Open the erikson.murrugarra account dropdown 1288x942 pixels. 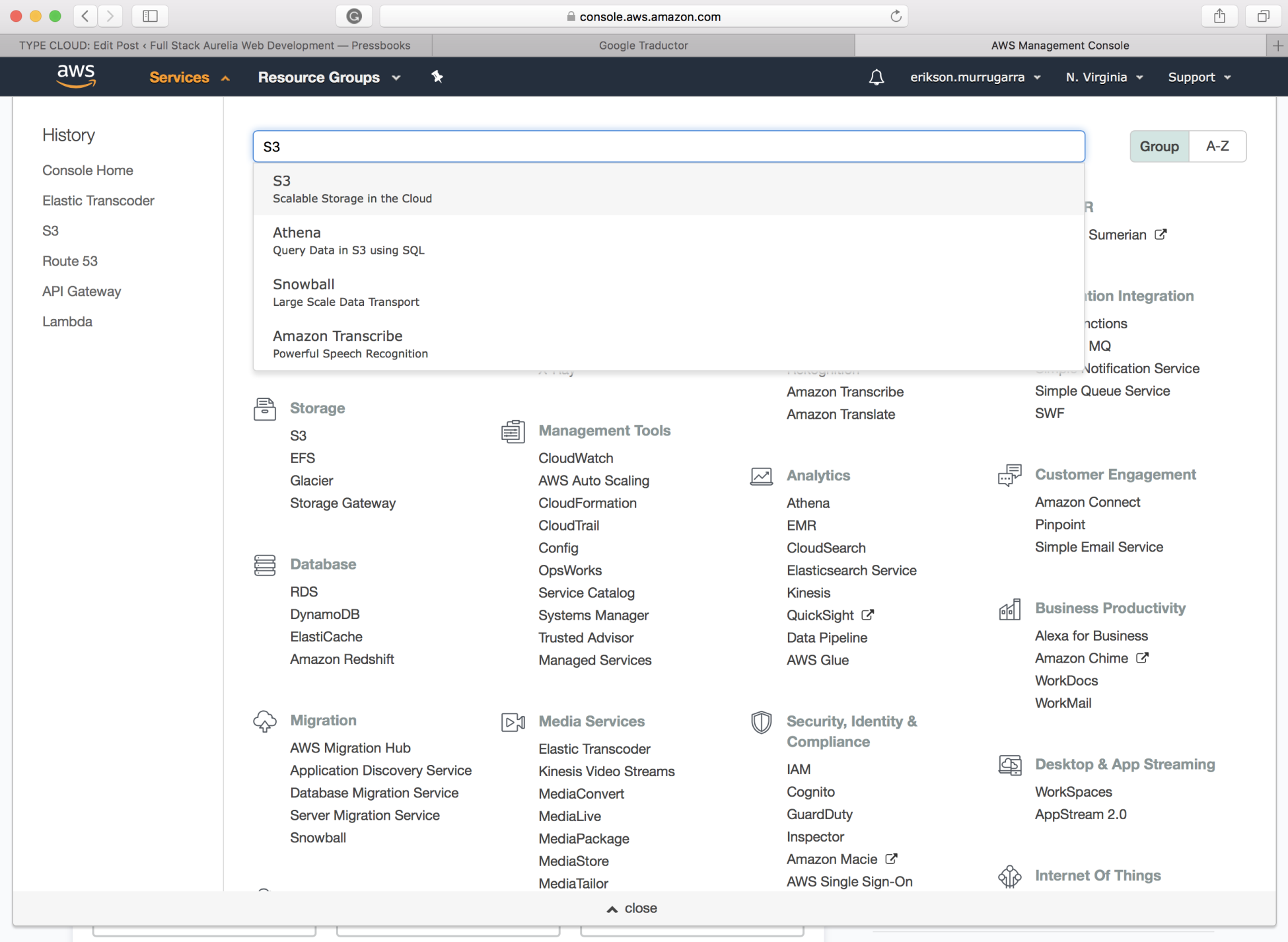tap(975, 77)
